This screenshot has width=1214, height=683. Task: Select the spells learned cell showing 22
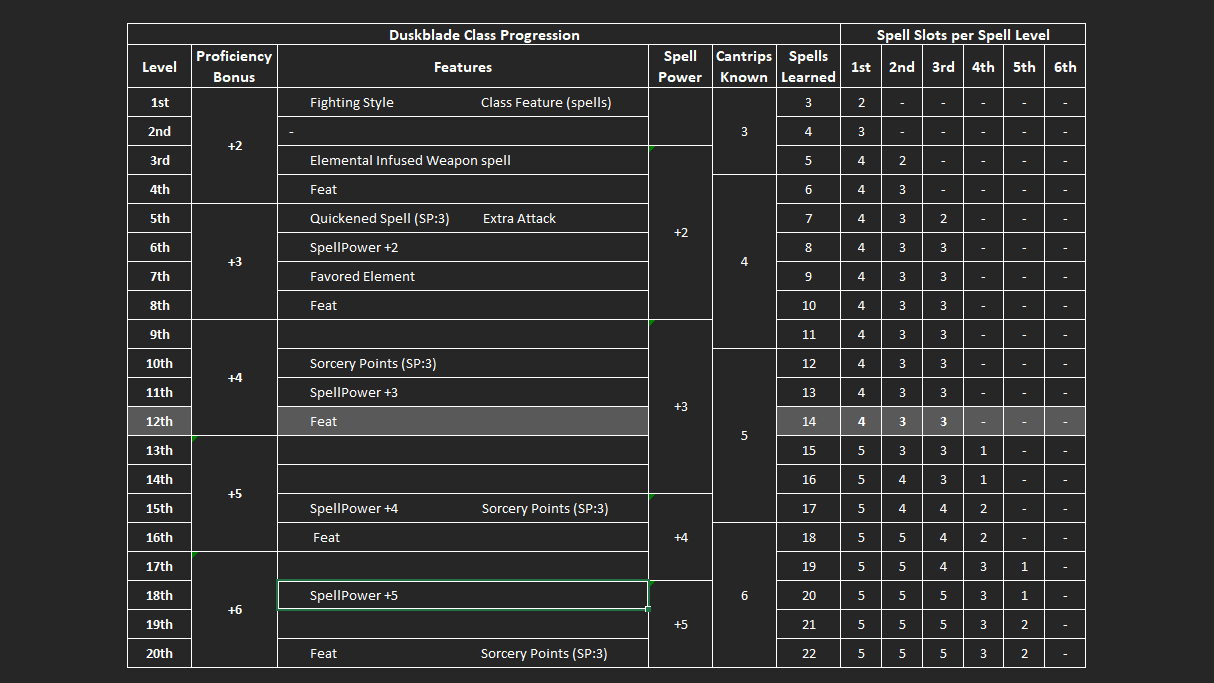tap(808, 654)
